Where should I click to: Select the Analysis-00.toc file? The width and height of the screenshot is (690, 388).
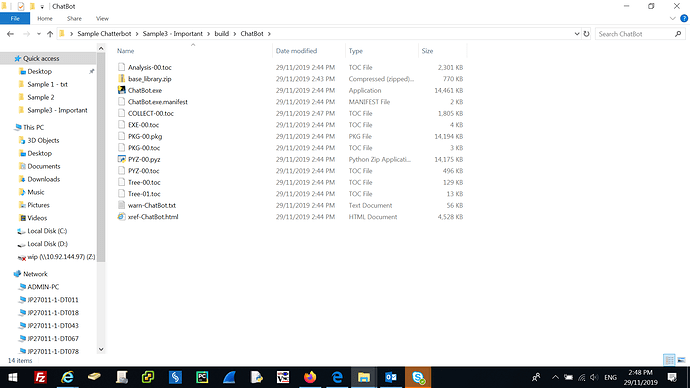(150, 67)
